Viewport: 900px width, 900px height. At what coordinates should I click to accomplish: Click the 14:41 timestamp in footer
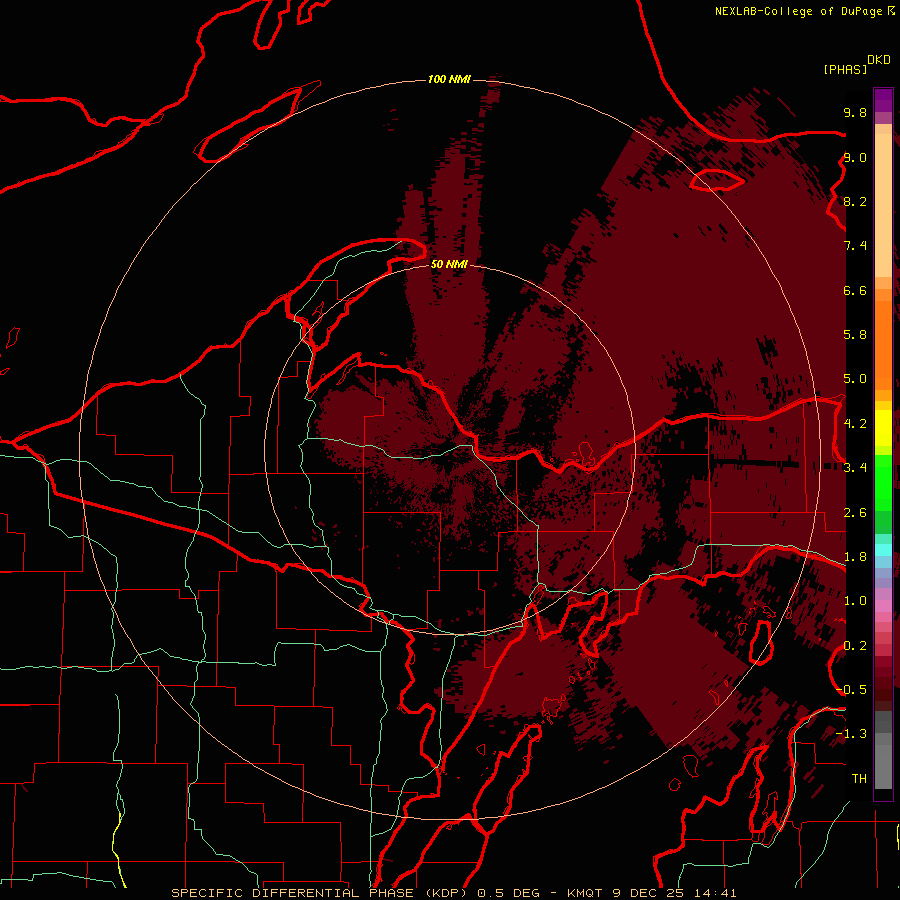click(x=716, y=893)
